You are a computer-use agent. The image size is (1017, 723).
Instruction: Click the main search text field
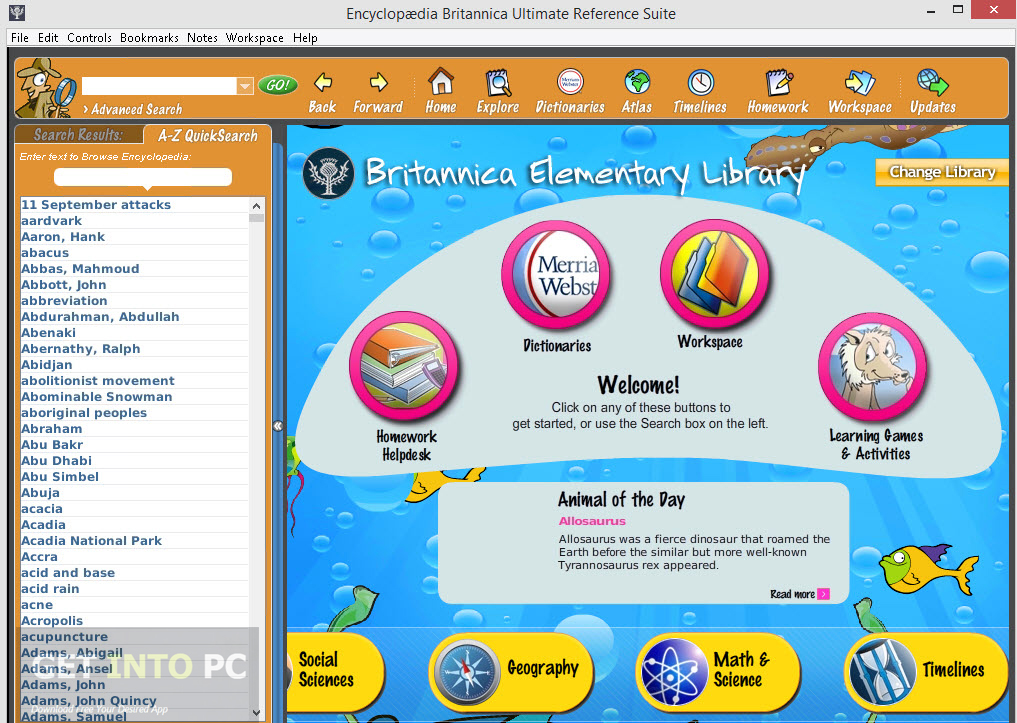159,86
